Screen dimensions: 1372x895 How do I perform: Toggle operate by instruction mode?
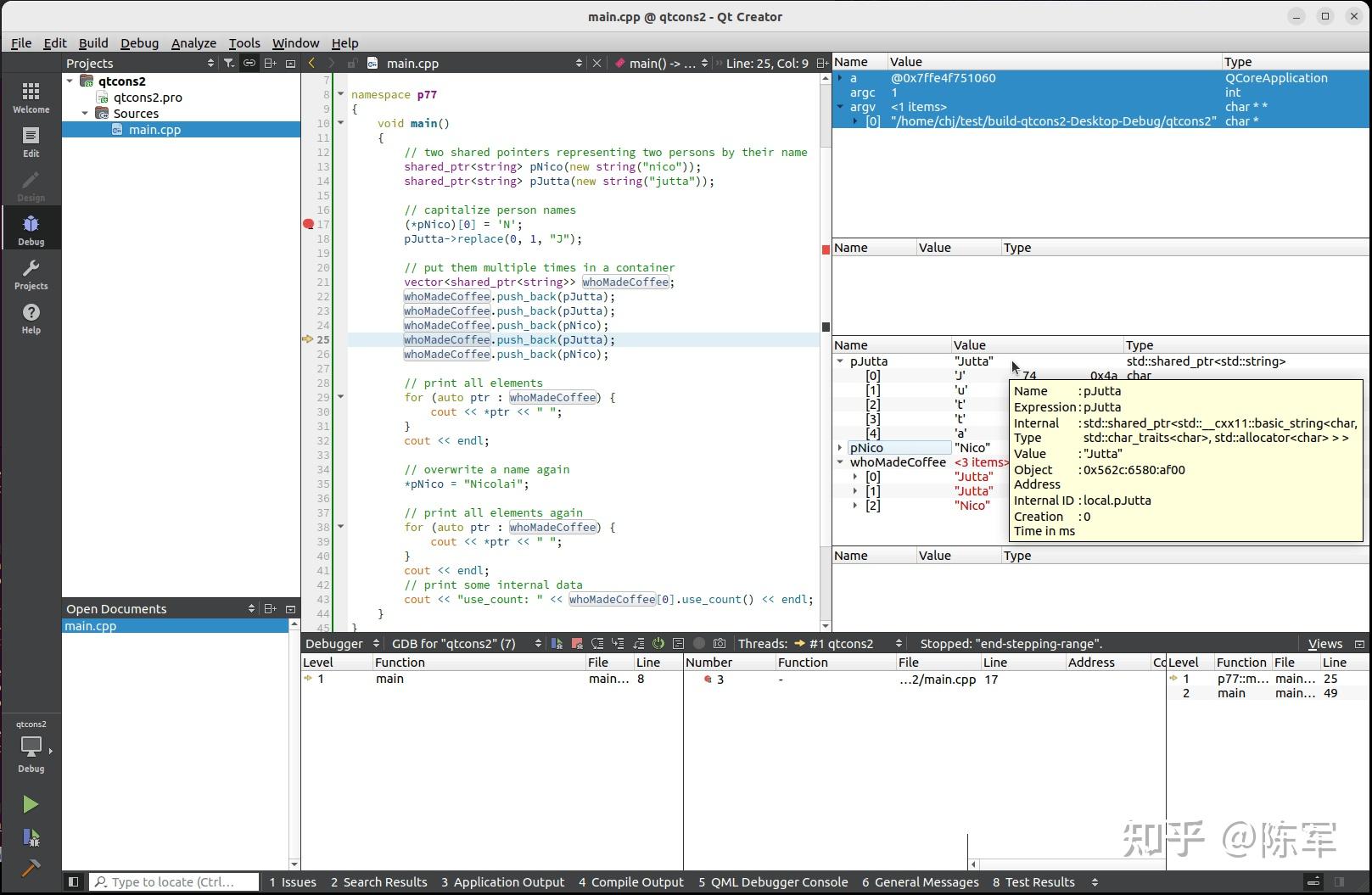point(679,644)
